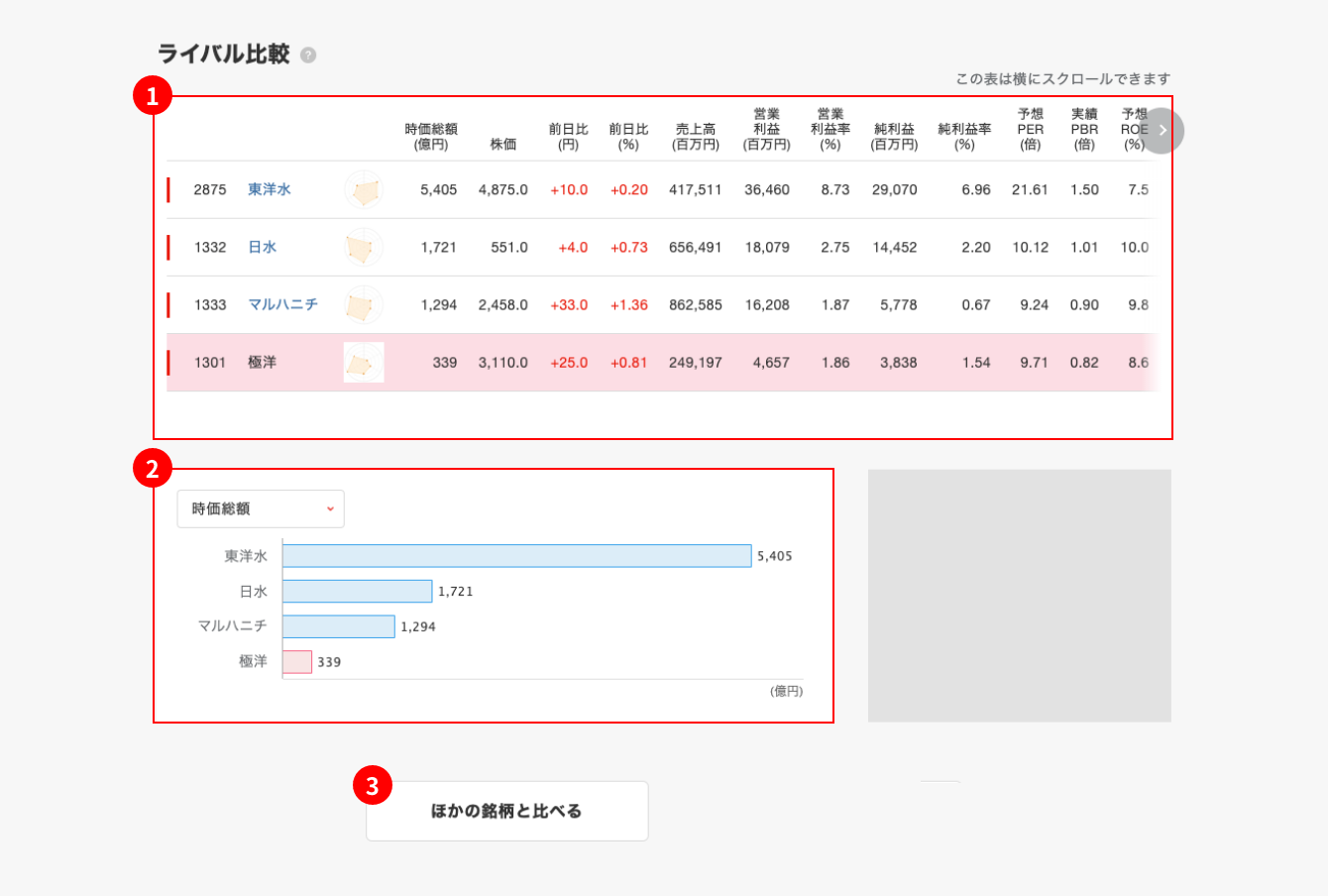Screen dimensions: 1328x896
Task: Click the マルハニチ bar in the chart
Action: click(x=339, y=626)
